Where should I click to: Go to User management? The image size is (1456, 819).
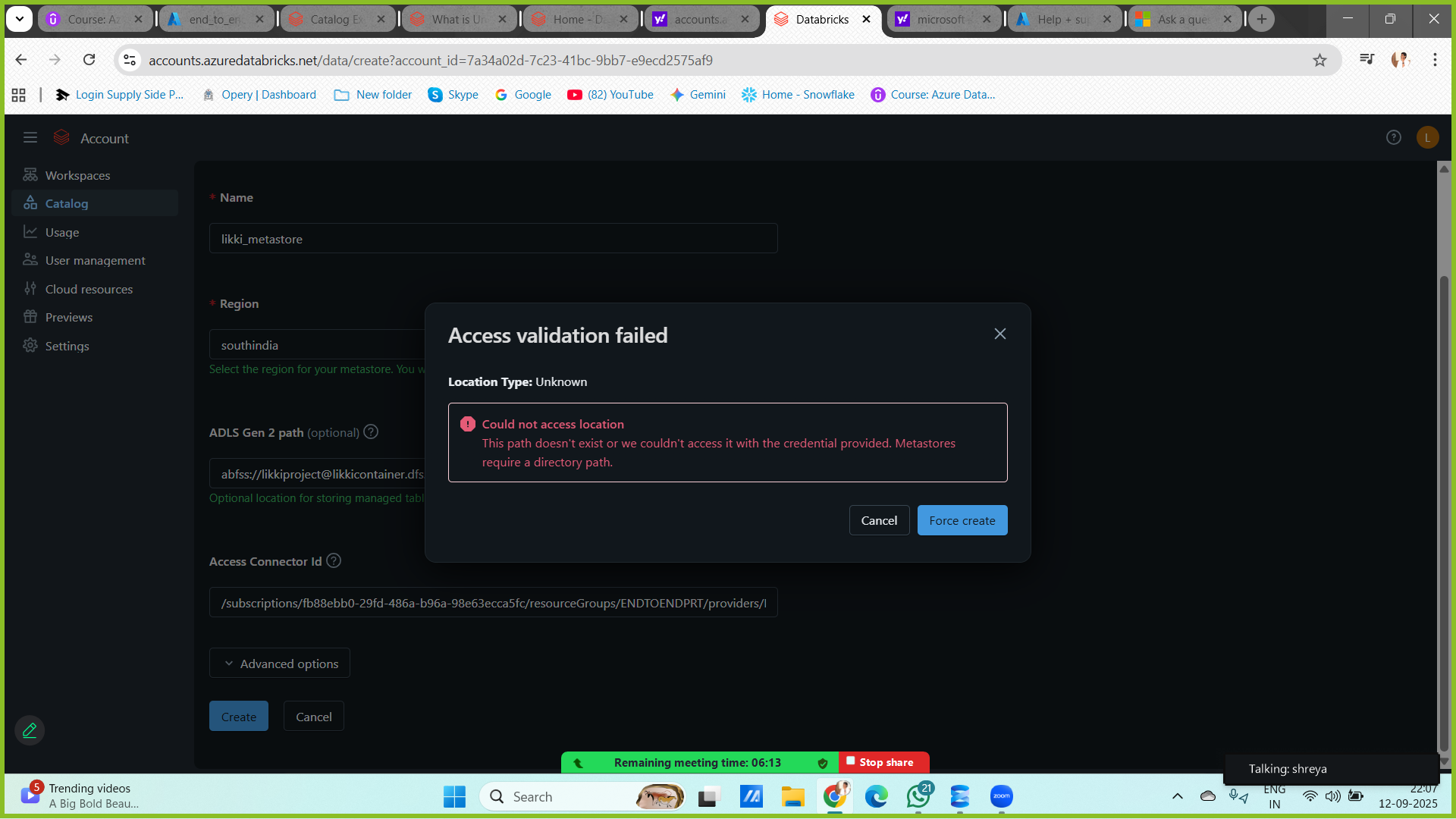[95, 260]
